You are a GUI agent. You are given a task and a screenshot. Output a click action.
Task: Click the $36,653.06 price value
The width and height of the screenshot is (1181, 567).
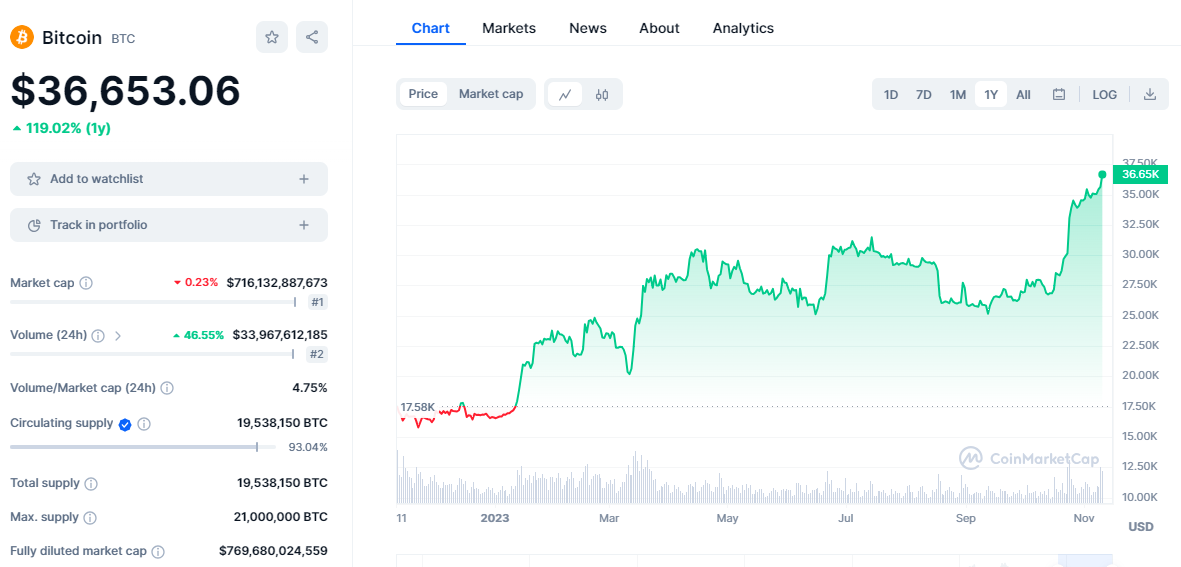(125, 91)
